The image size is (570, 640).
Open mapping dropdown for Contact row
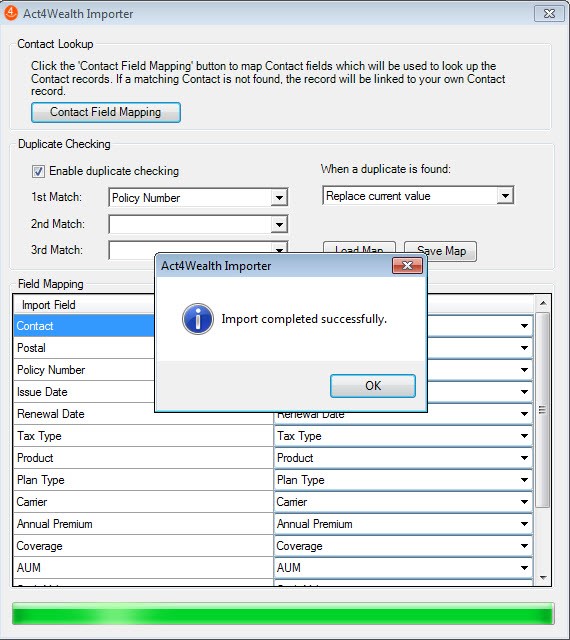[x=524, y=326]
